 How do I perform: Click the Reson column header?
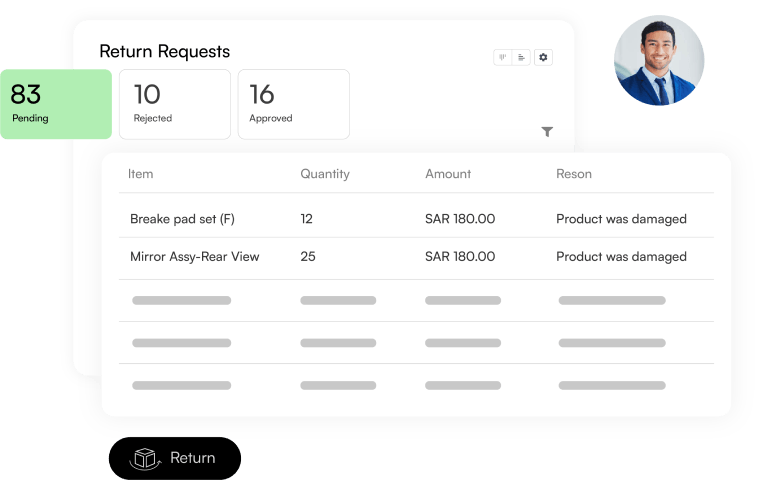click(574, 174)
